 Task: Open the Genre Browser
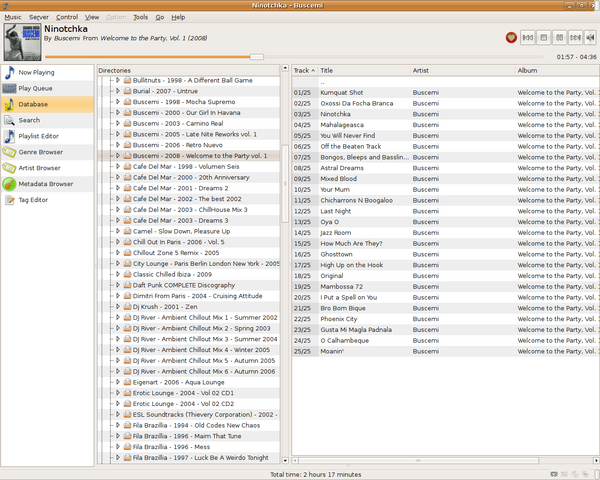click(47, 152)
